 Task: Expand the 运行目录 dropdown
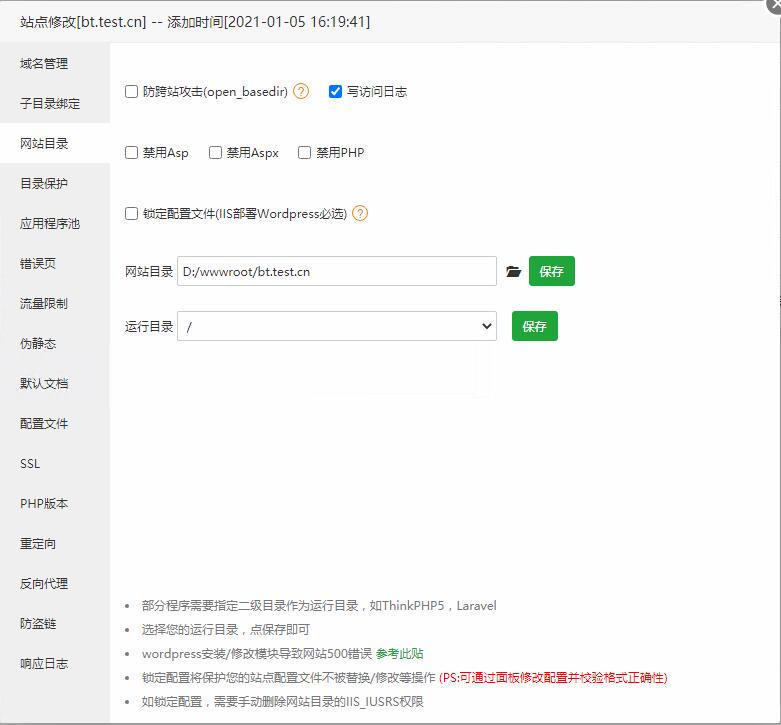click(337, 326)
